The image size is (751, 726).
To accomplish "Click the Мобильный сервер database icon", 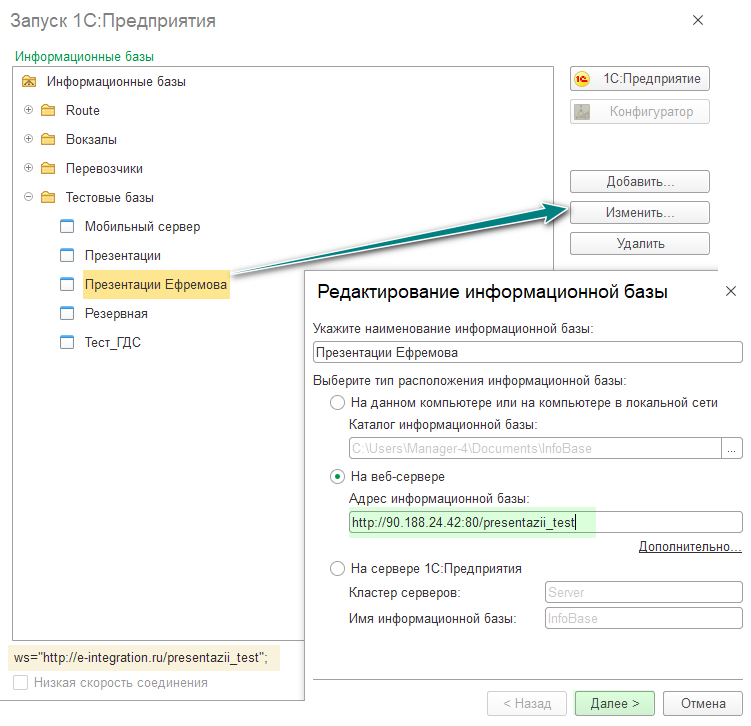I will click(x=67, y=227).
